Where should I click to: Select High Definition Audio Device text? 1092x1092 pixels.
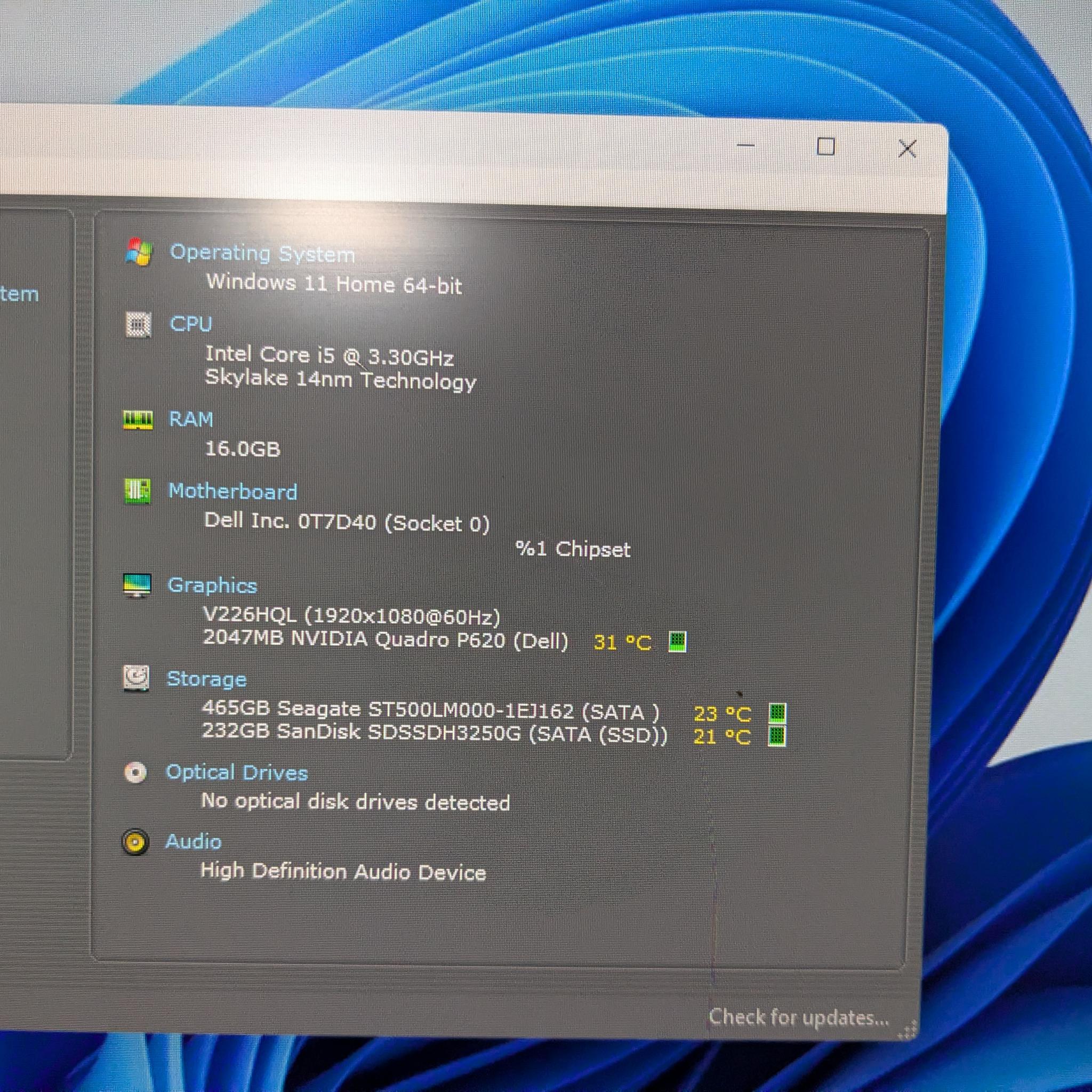point(343,872)
